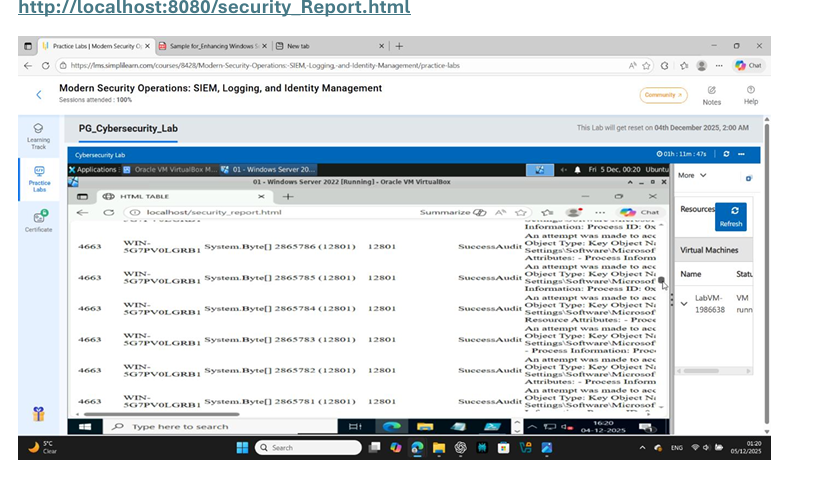Open File Explorer in Windows Server taskbar
815x502 pixels.
[425, 427]
